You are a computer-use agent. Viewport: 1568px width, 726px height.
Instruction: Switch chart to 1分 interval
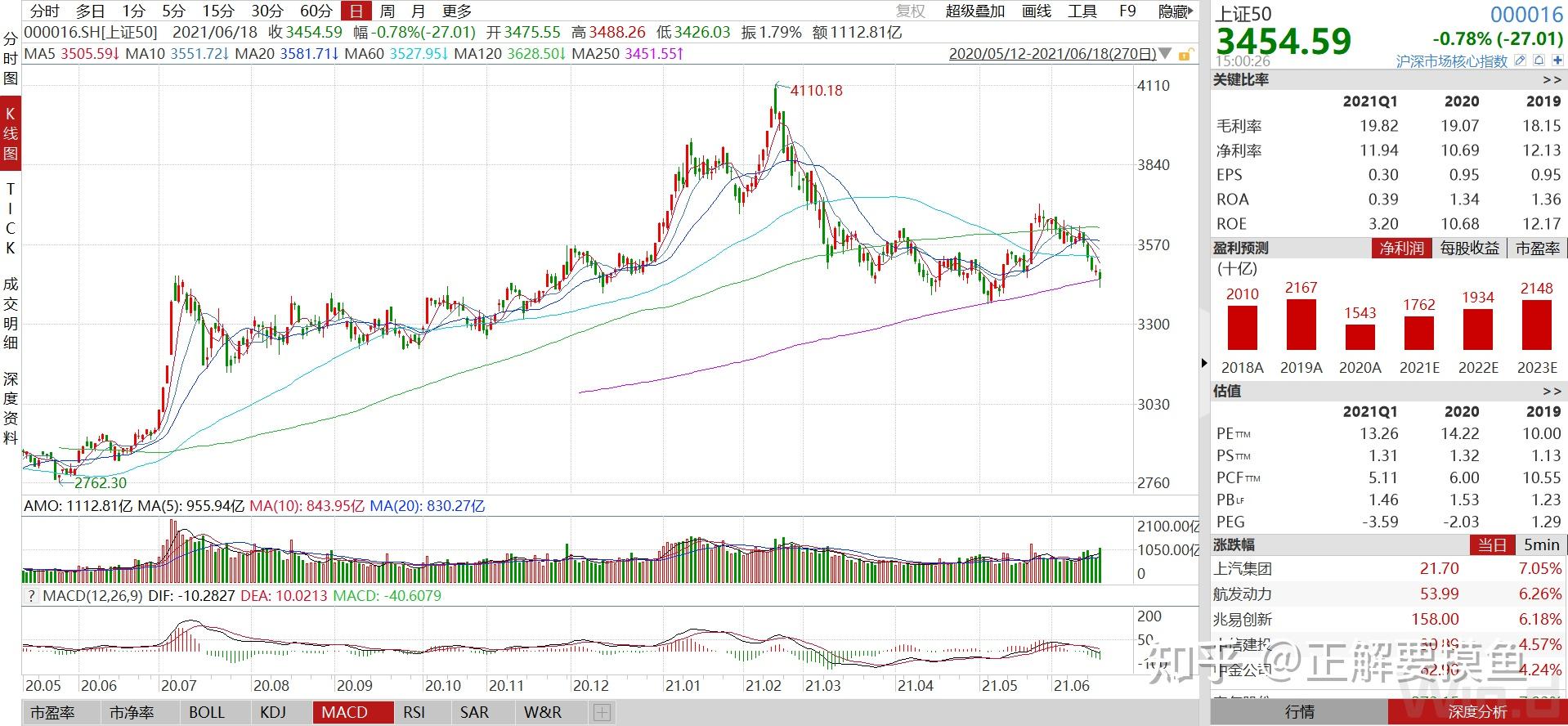[x=133, y=11]
